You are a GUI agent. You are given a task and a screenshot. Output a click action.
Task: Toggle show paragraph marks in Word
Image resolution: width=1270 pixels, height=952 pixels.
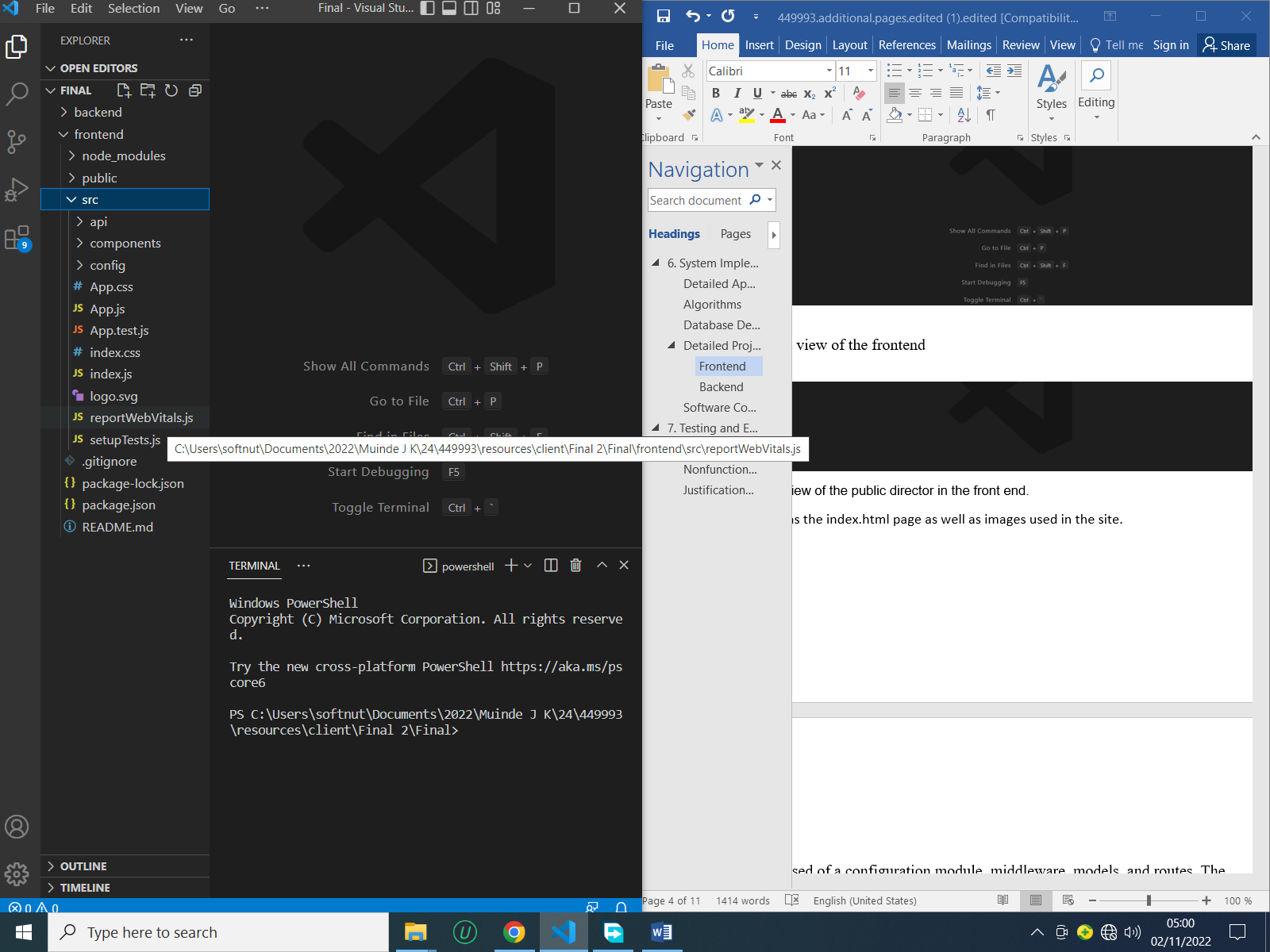tap(991, 115)
